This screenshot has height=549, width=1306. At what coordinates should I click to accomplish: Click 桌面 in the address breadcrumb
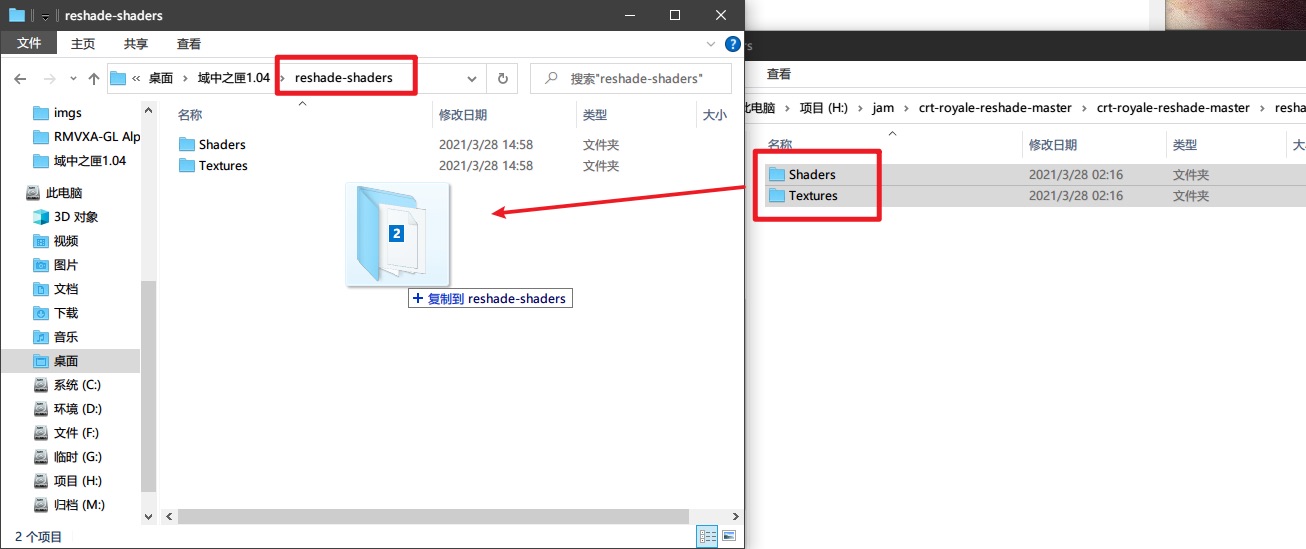161,78
